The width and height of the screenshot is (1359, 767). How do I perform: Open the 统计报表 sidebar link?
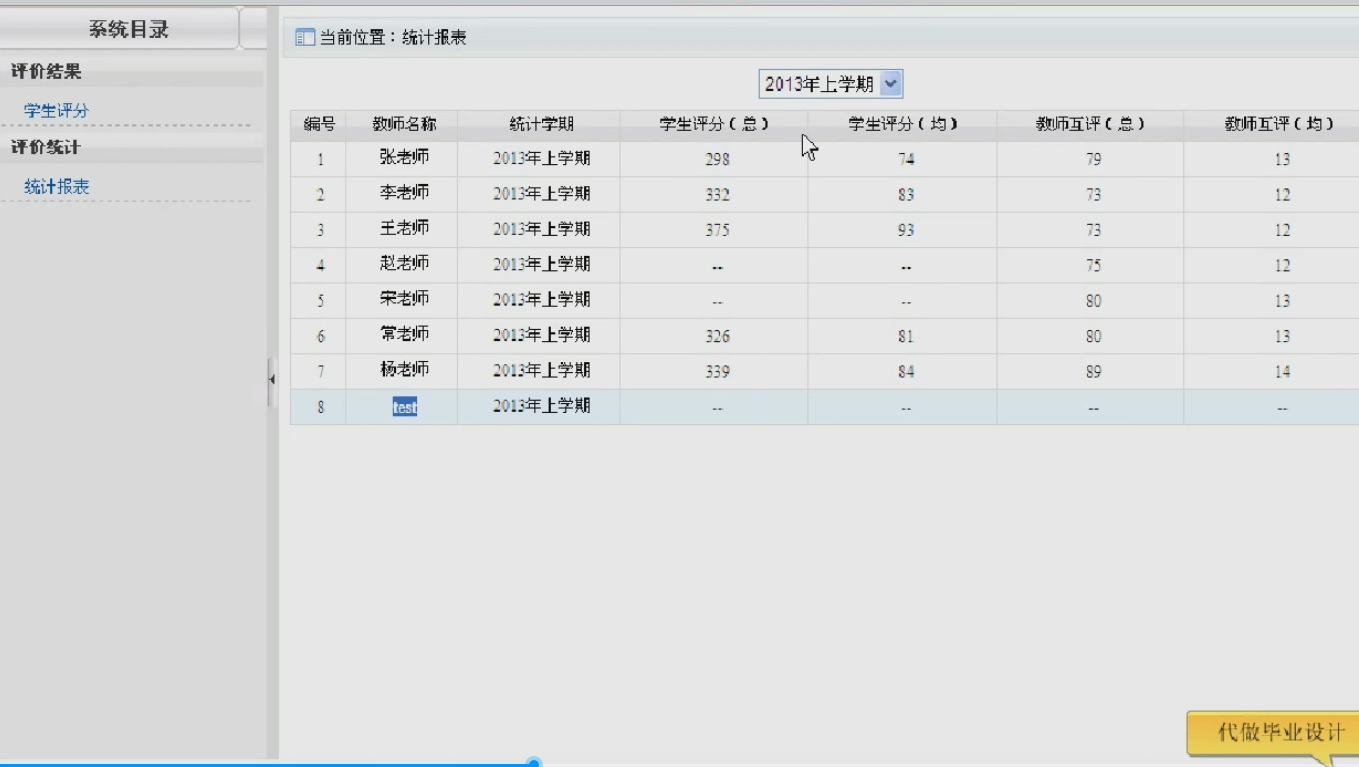coord(56,187)
